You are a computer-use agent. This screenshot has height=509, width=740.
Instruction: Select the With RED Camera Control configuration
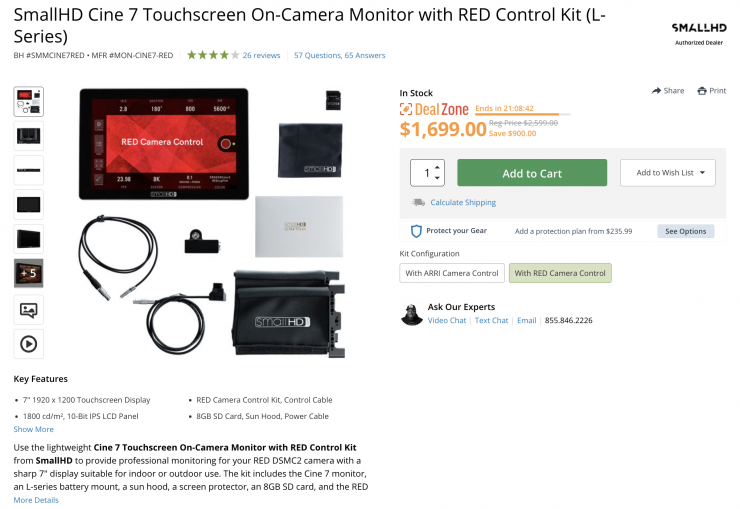pos(560,273)
